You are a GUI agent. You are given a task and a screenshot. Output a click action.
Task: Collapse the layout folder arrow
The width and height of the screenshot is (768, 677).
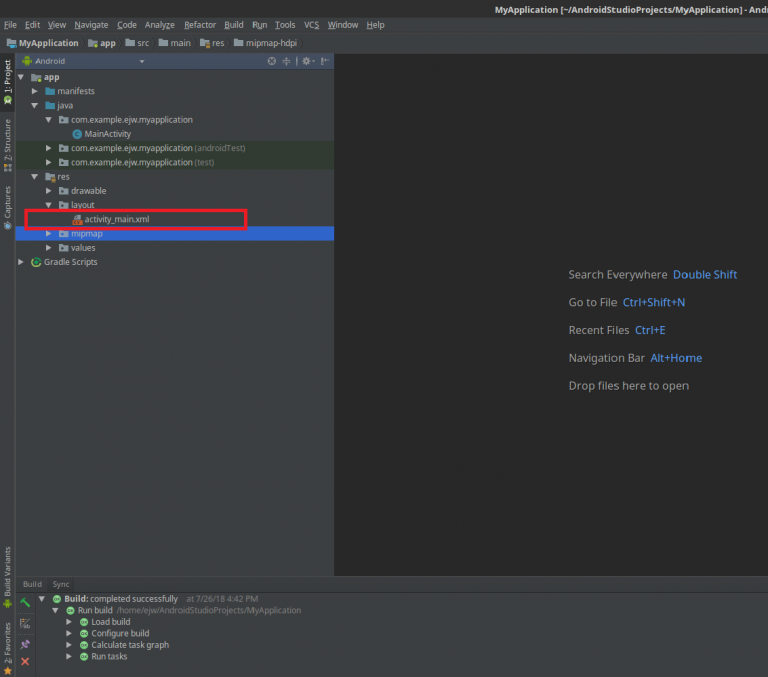point(48,205)
